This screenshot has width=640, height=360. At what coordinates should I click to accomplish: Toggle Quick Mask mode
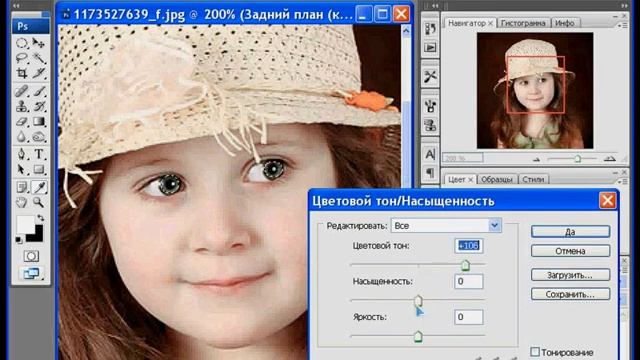click(x=31, y=256)
